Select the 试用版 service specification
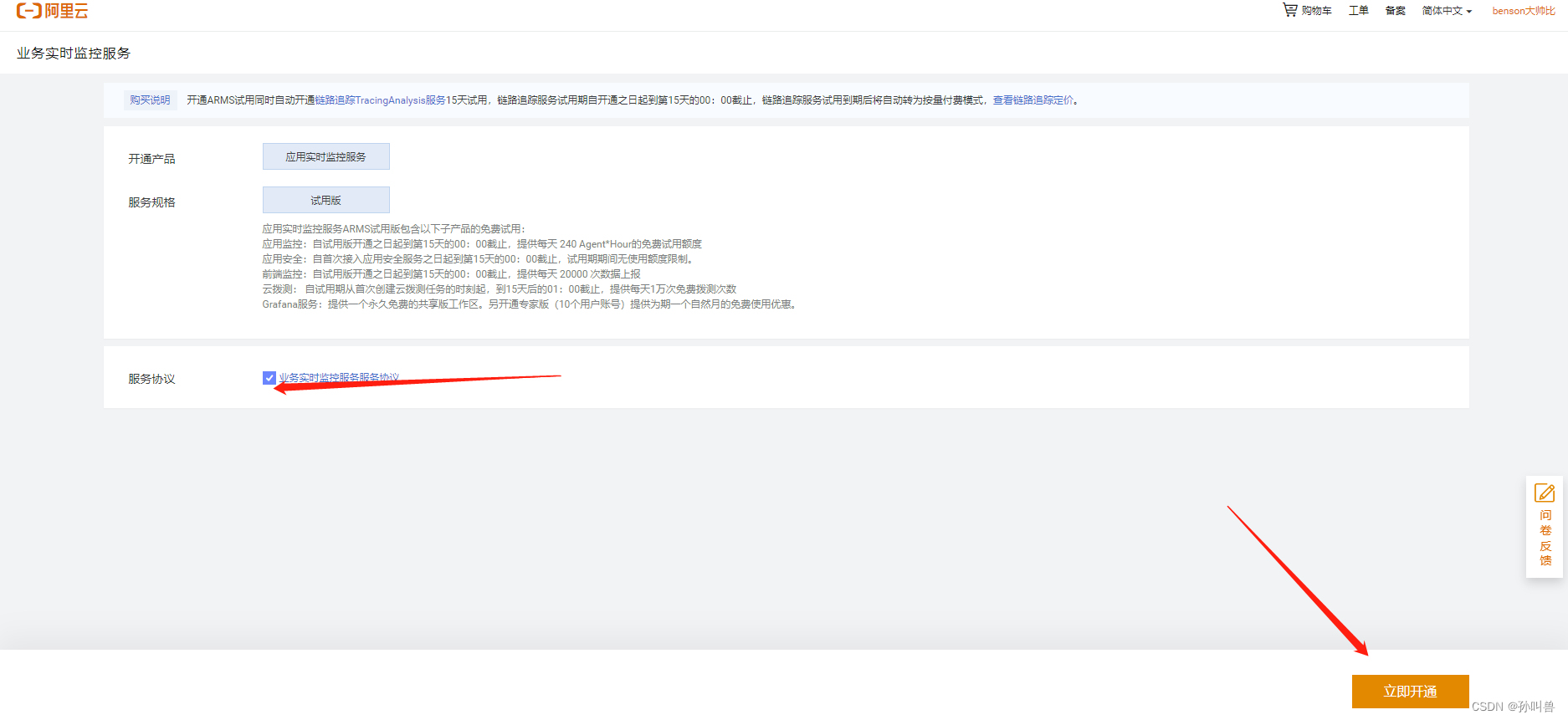The height and width of the screenshot is (720, 1568). point(326,200)
